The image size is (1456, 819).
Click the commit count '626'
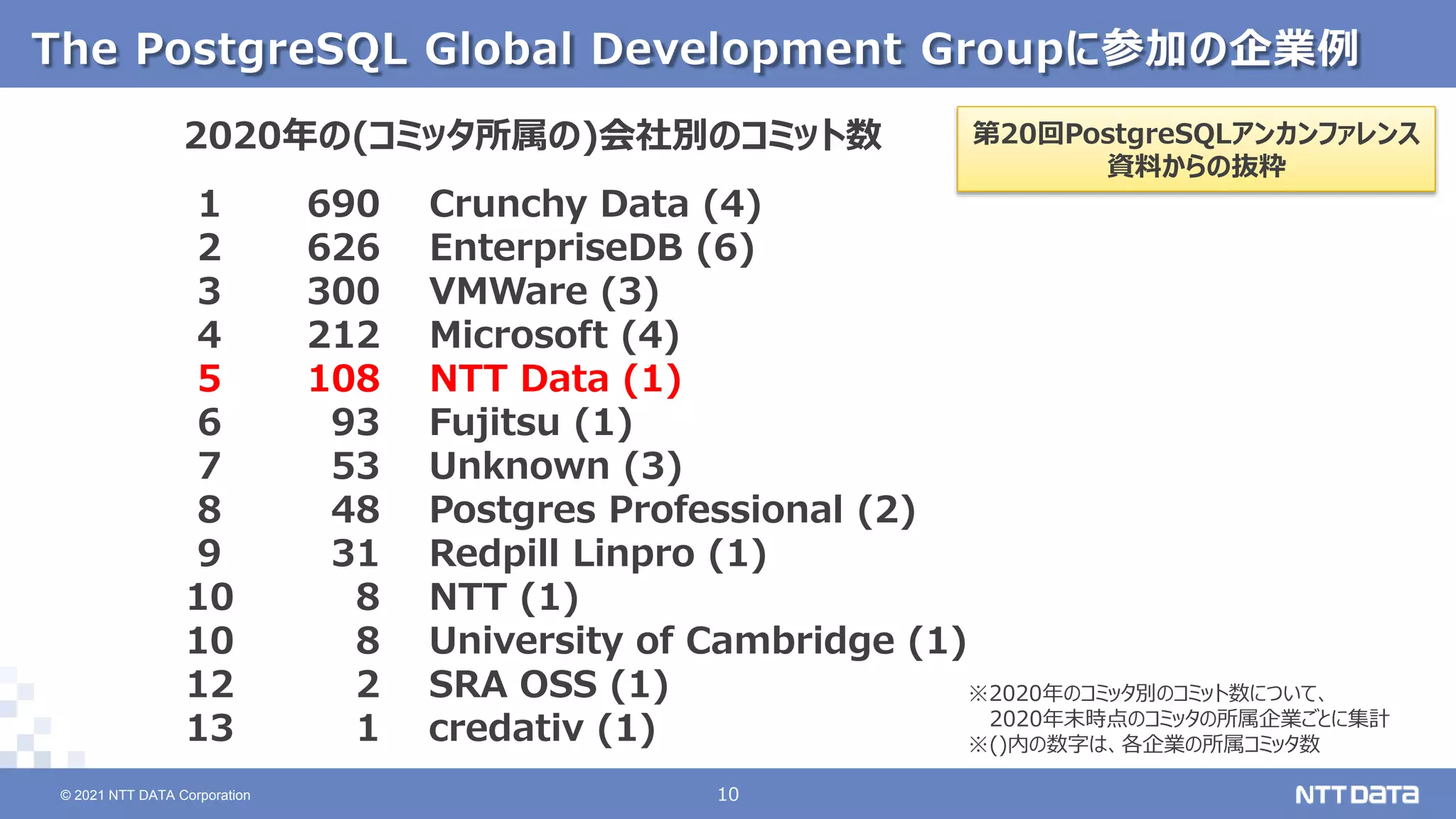(343, 247)
